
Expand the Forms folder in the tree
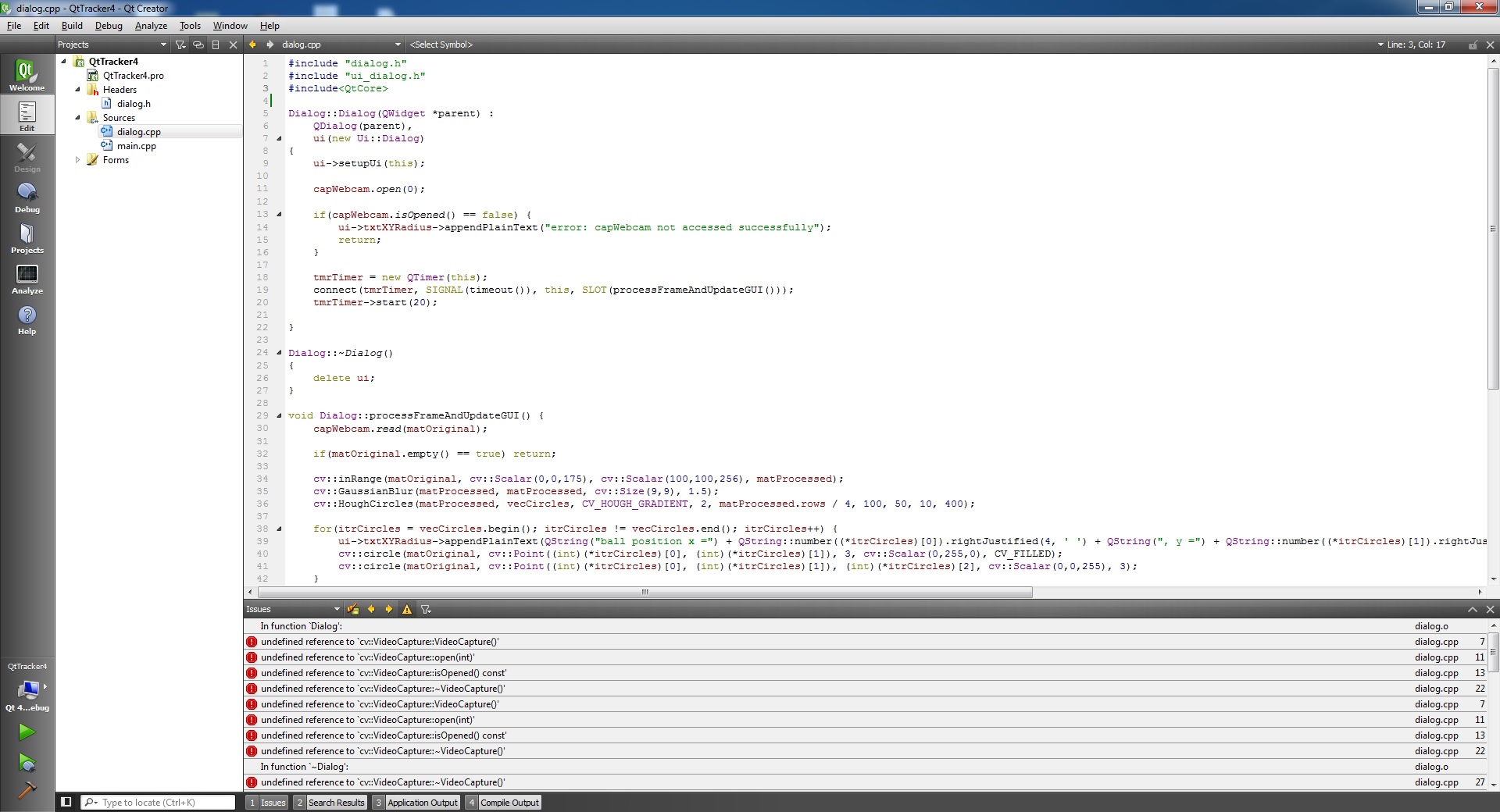tap(77, 160)
